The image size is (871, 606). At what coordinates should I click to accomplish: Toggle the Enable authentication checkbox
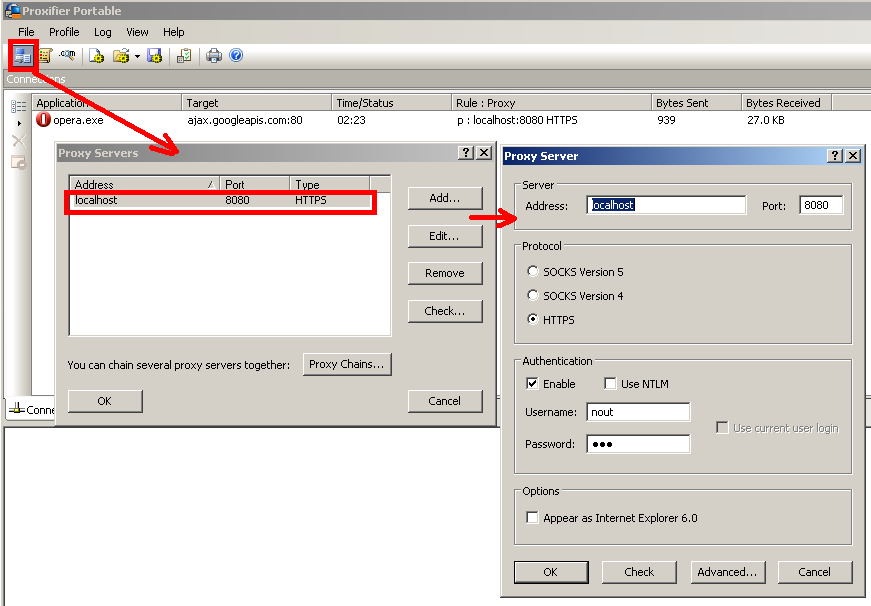532,383
